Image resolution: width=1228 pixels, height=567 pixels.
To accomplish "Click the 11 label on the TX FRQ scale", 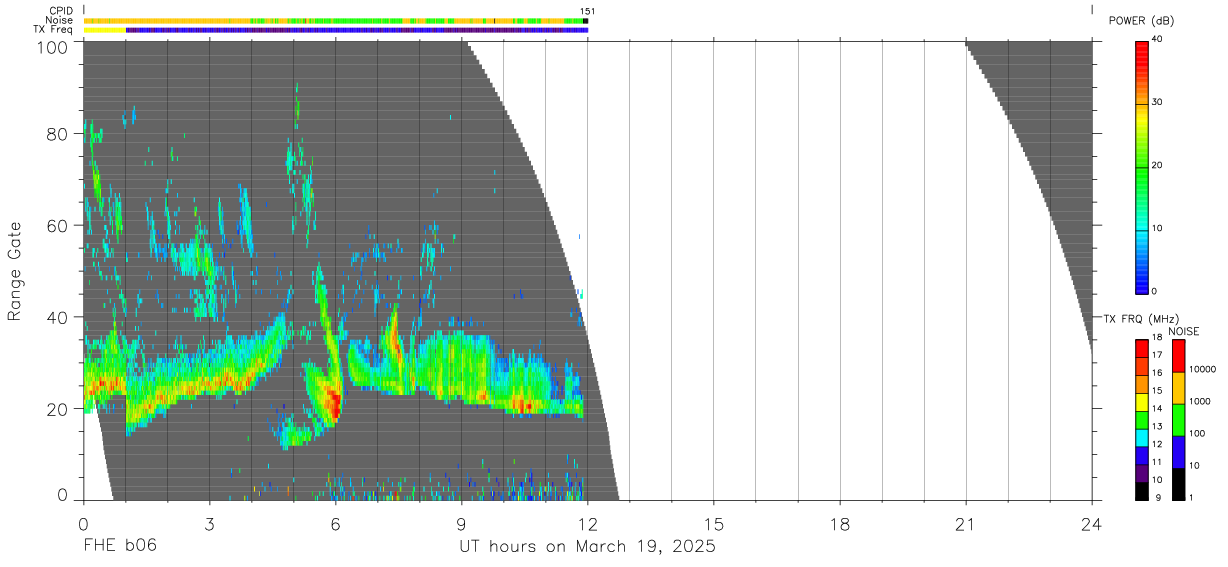I will tap(1157, 462).
